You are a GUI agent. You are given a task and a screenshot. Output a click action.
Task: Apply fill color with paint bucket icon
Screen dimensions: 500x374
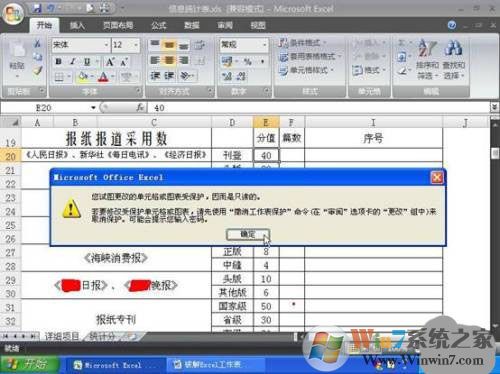point(82,77)
